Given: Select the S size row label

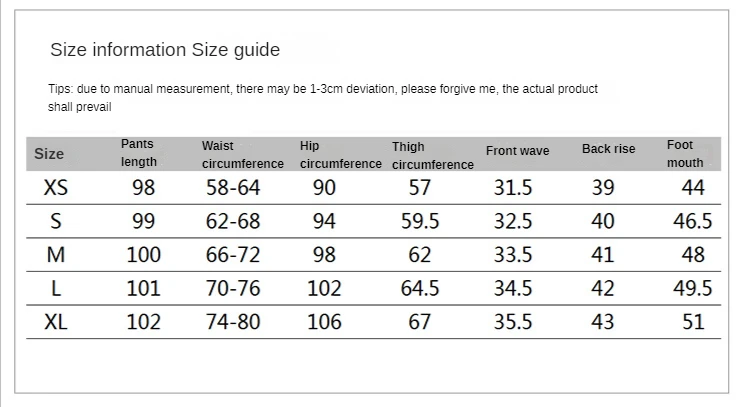Looking at the screenshot, I should 56,221.
